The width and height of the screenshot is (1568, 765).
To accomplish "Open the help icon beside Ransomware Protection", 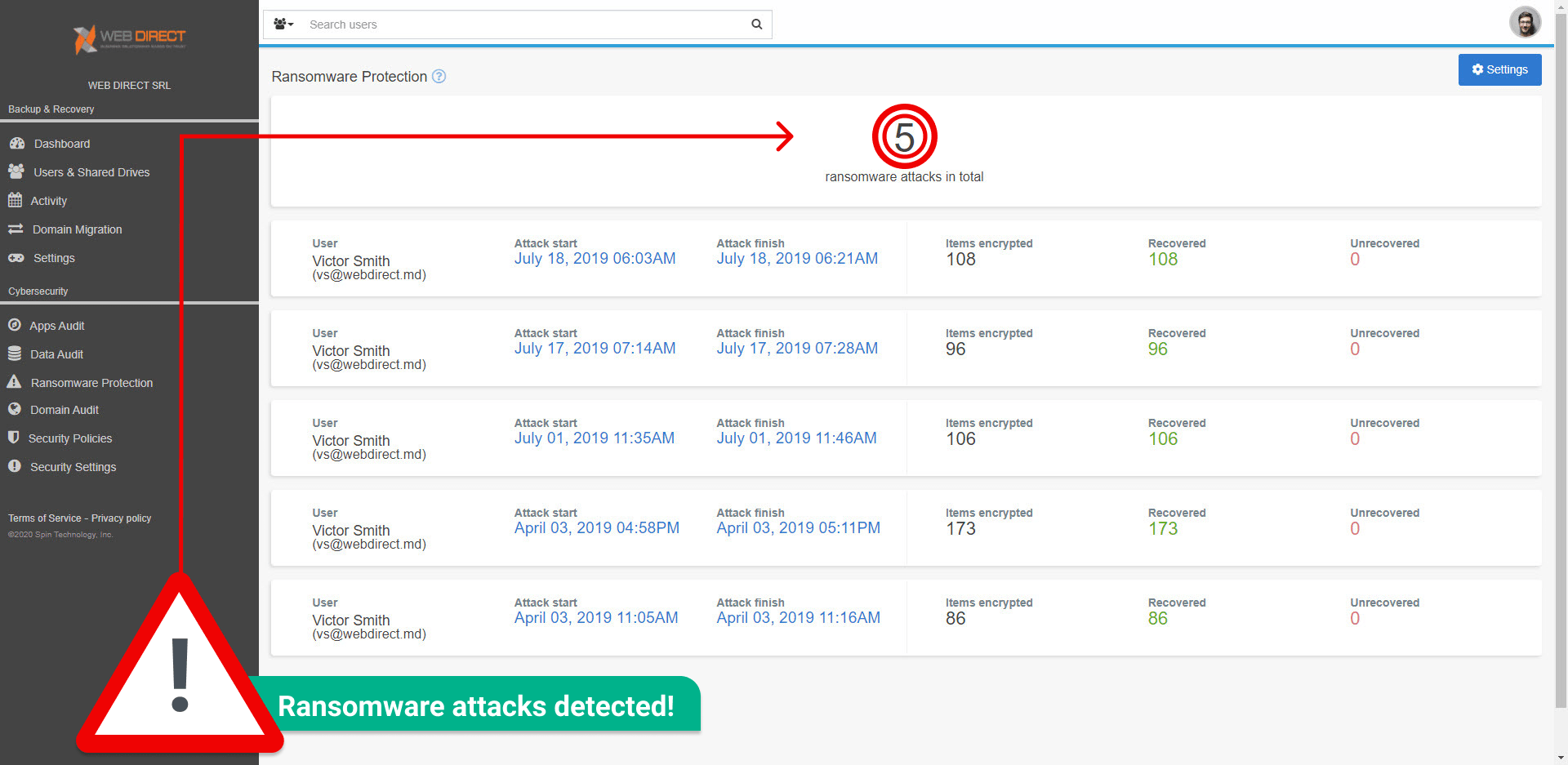I will click(x=439, y=77).
